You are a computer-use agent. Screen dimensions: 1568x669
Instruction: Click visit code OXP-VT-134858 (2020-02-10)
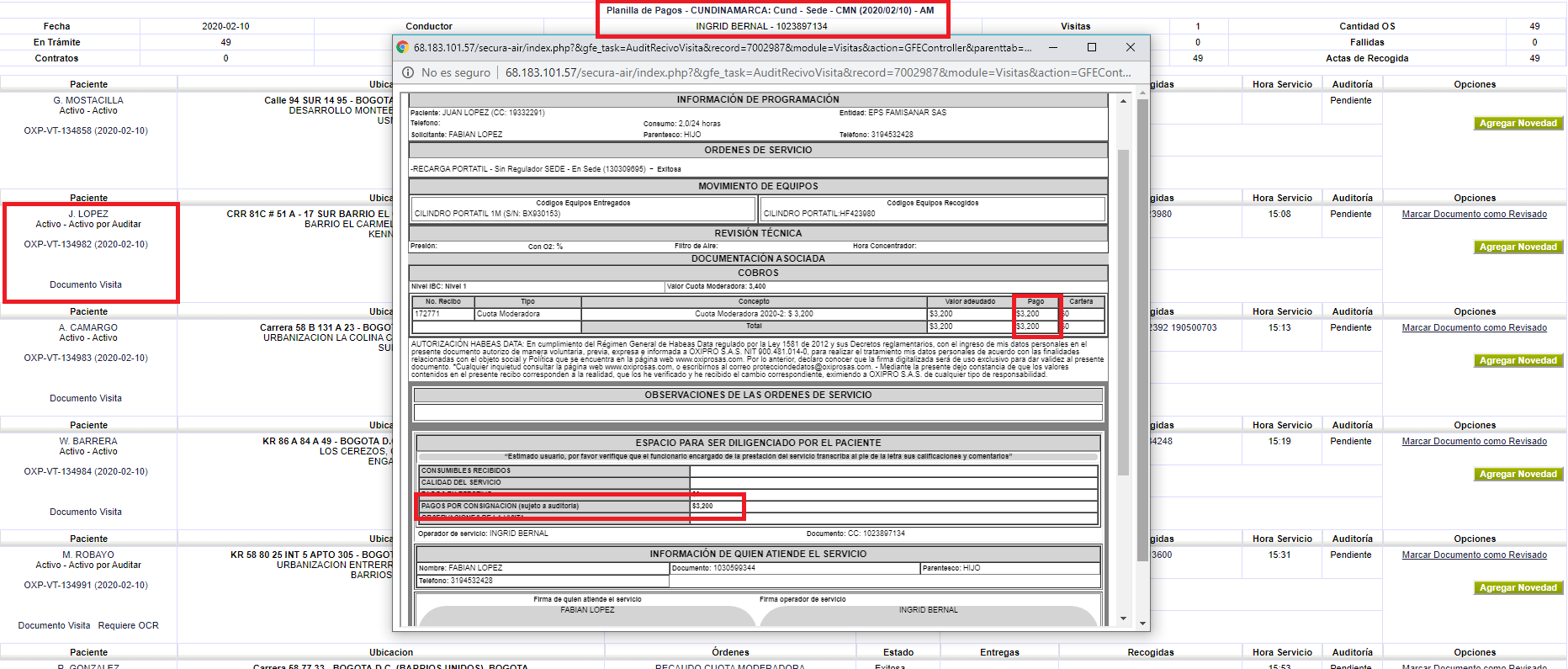click(x=86, y=131)
